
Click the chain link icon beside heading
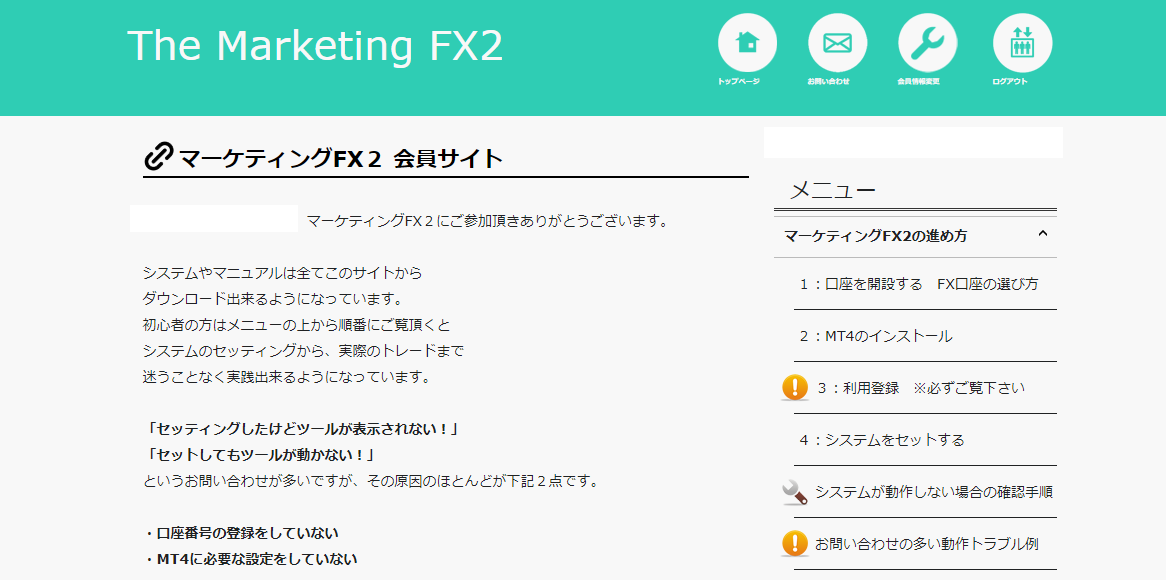(x=159, y=157)
